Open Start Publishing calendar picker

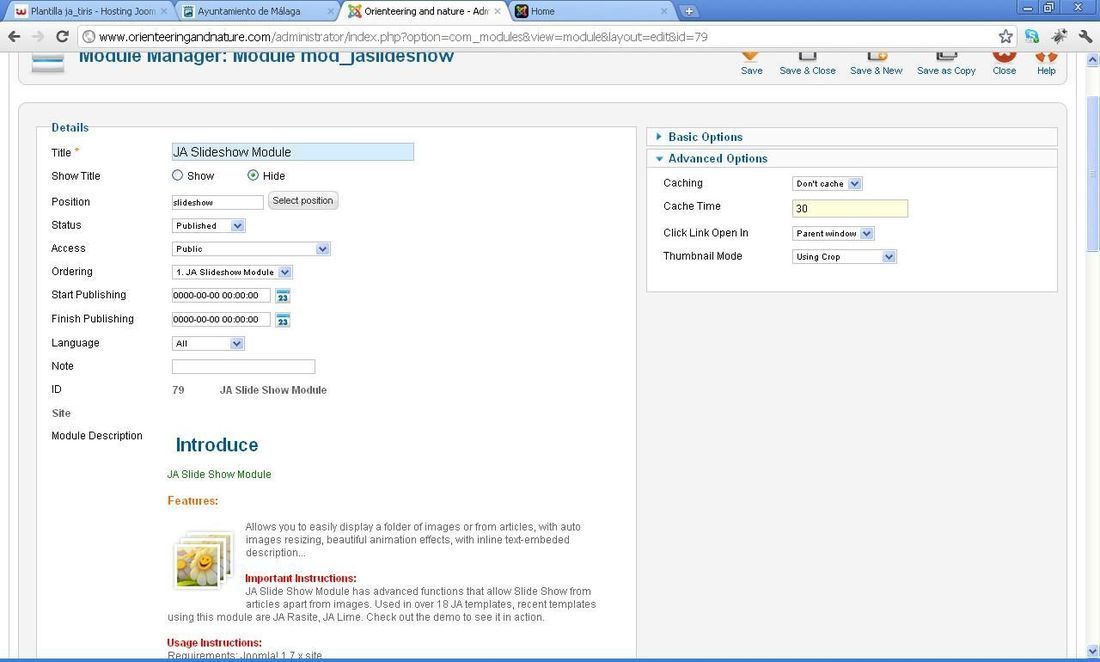coord(283,296)
